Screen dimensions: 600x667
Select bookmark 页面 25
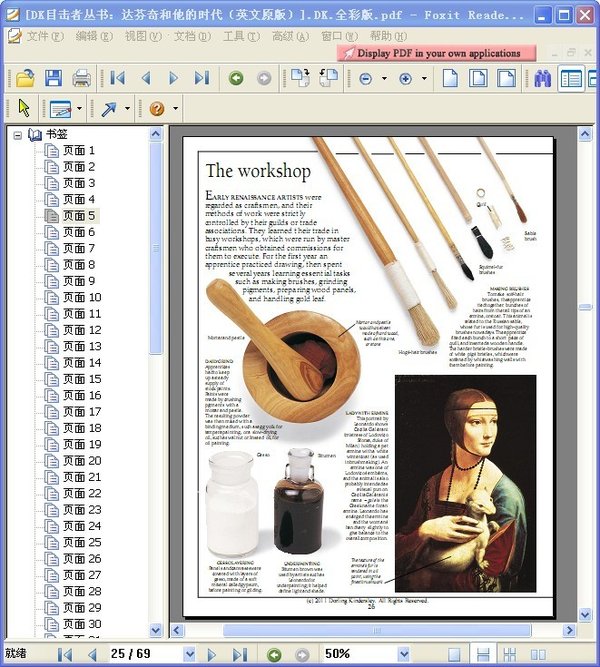(x=82, y=543)
